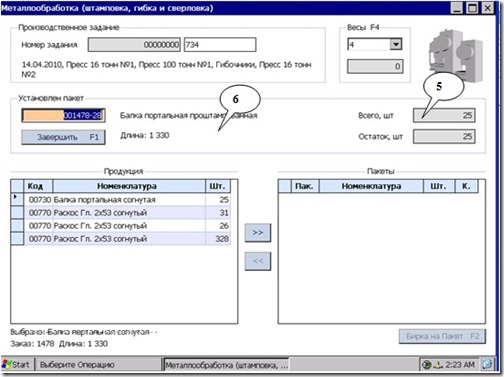Click code cell 00730
The height and width of the screenshot is (377, 504).
click(x=39, y=199)
